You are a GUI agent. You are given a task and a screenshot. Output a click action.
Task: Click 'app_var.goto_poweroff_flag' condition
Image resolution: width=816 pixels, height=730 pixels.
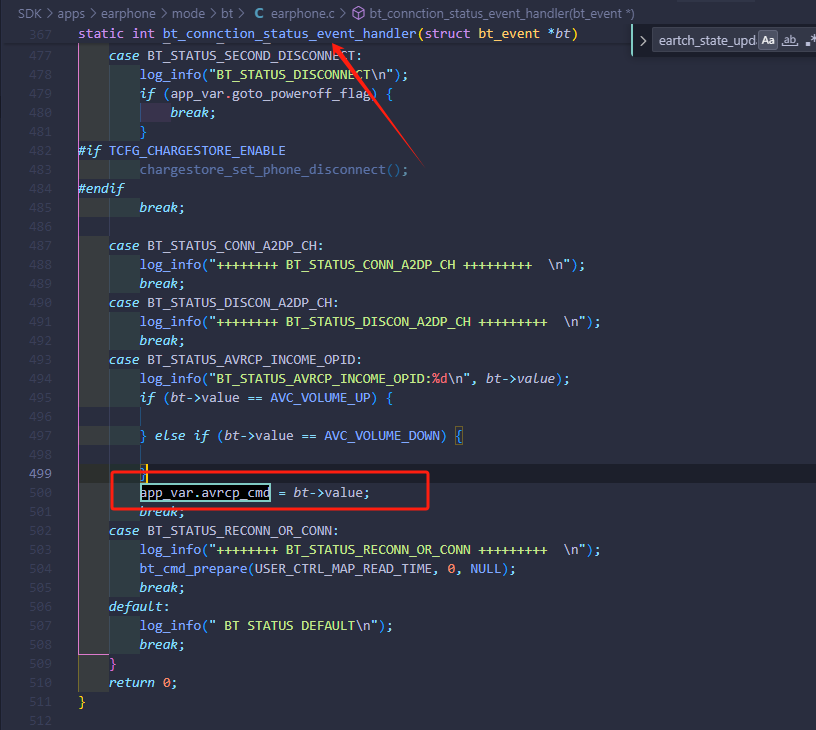(271, 94)
